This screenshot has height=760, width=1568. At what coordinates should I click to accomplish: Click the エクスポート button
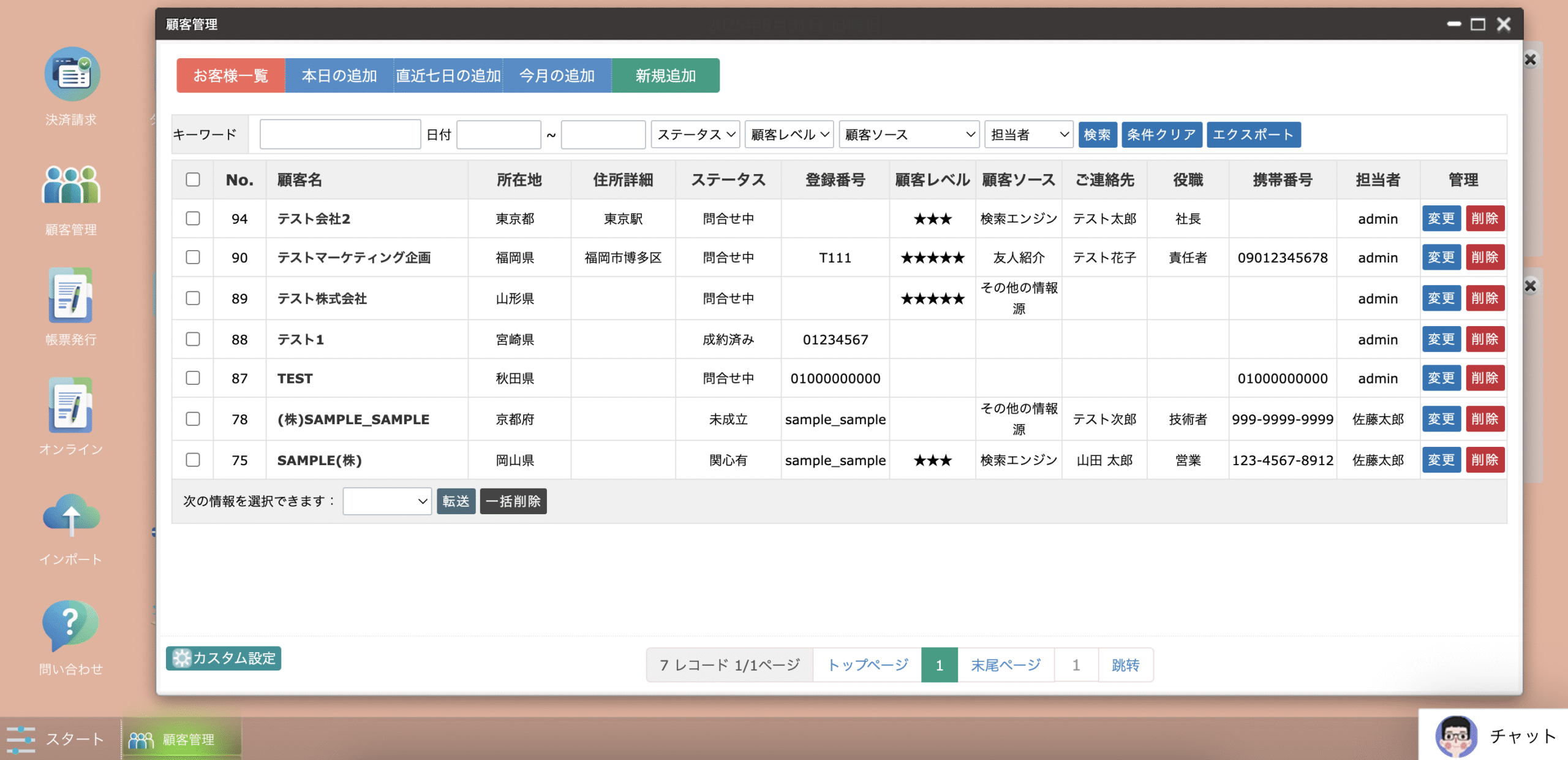click(1253, 135)
